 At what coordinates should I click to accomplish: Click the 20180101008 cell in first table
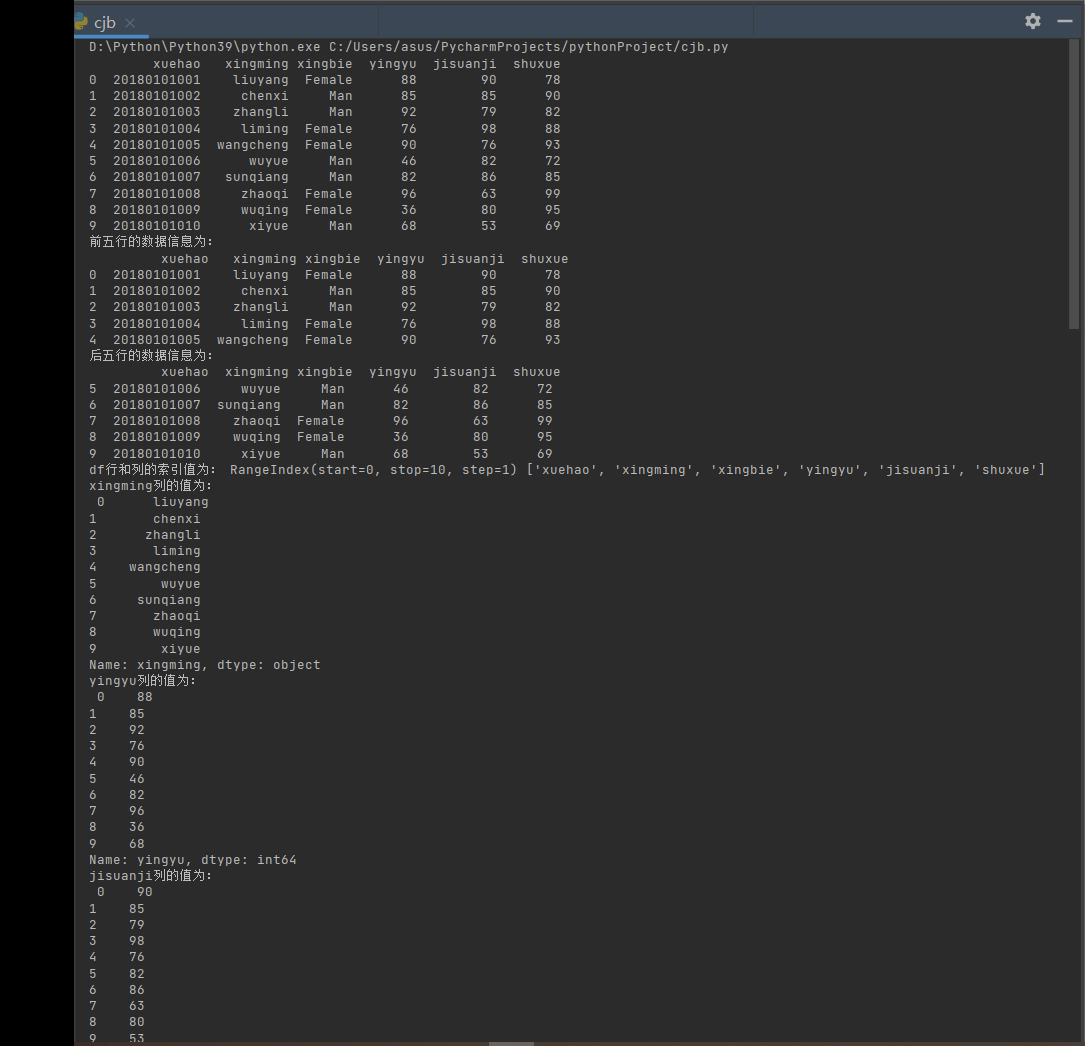(x=156, y=194)
